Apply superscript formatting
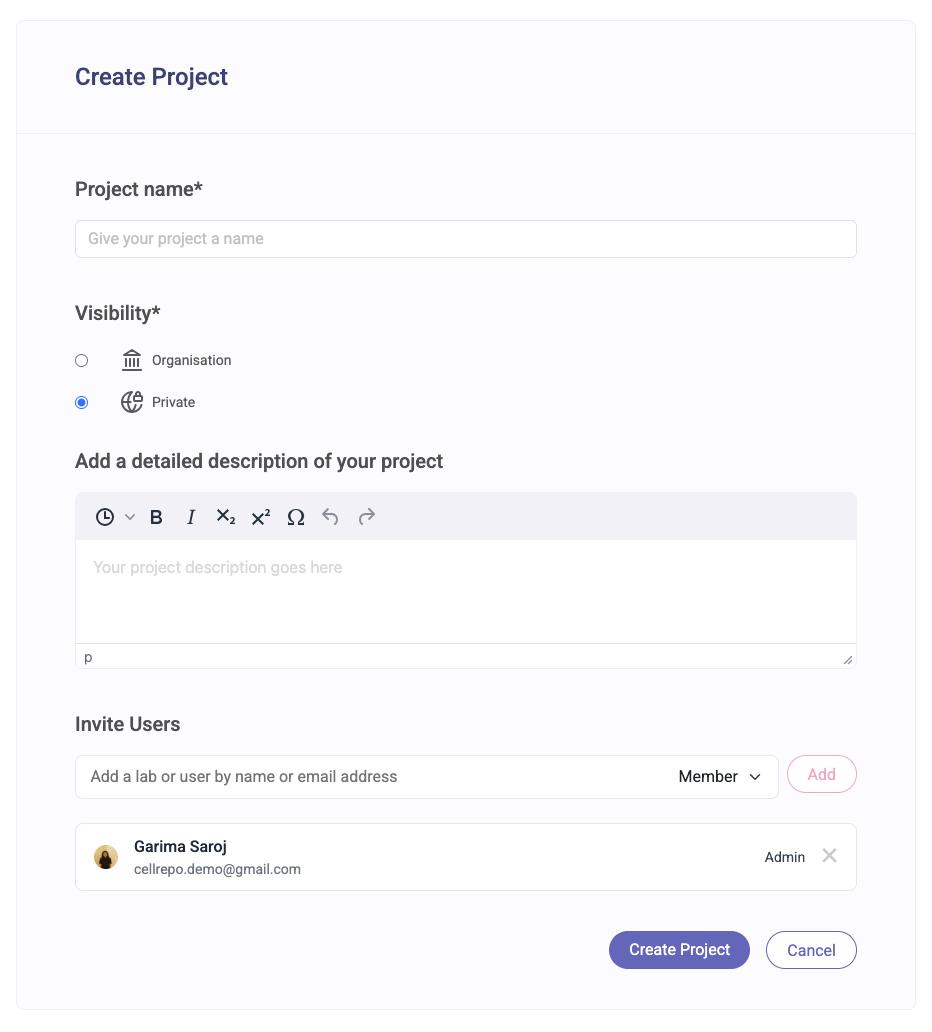932x1032 pixels. [x=260, y=517]
